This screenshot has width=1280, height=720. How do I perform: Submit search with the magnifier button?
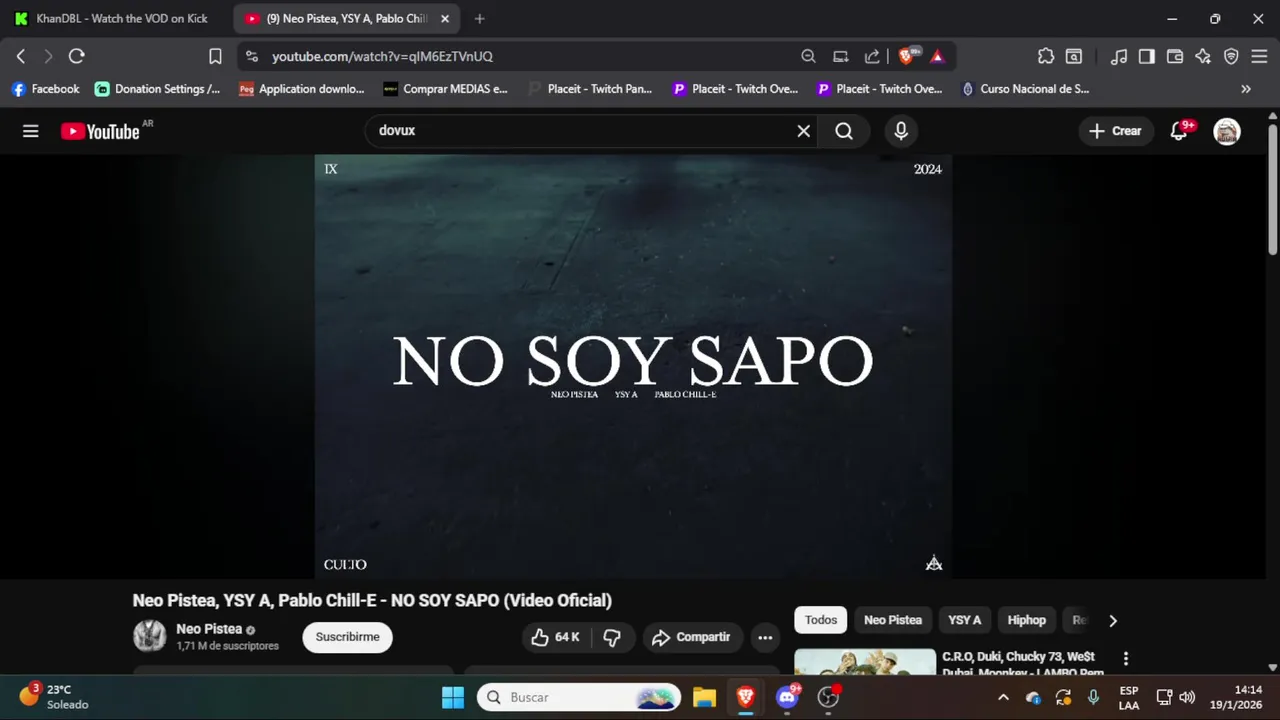844,131
